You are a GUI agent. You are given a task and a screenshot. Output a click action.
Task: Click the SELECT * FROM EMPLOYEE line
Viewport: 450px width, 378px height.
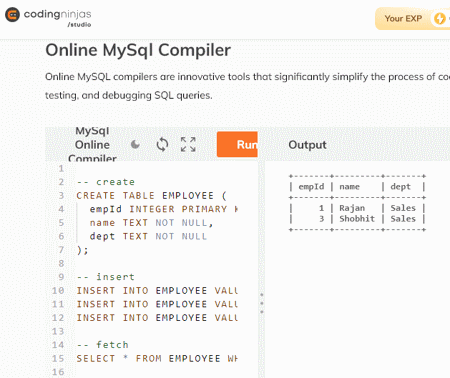click(x=157, y=359)
